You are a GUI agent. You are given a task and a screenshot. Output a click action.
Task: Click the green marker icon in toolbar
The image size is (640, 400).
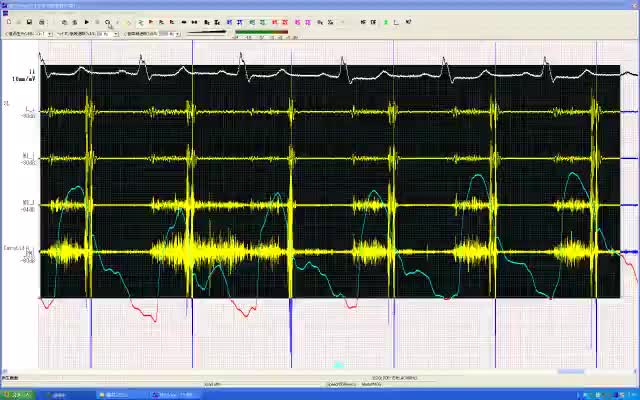386,22
